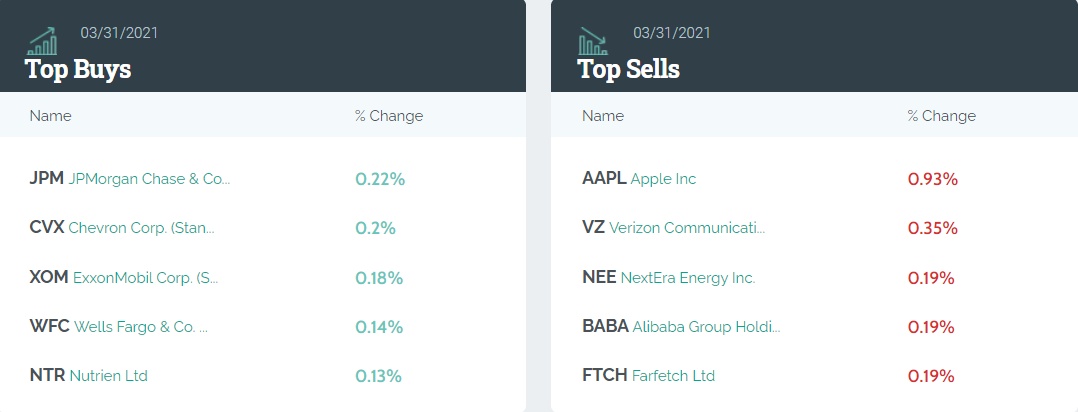The image size is (1078, 412).
Task: Click the Name column header in Top Buys
Action: pos(51,116)
